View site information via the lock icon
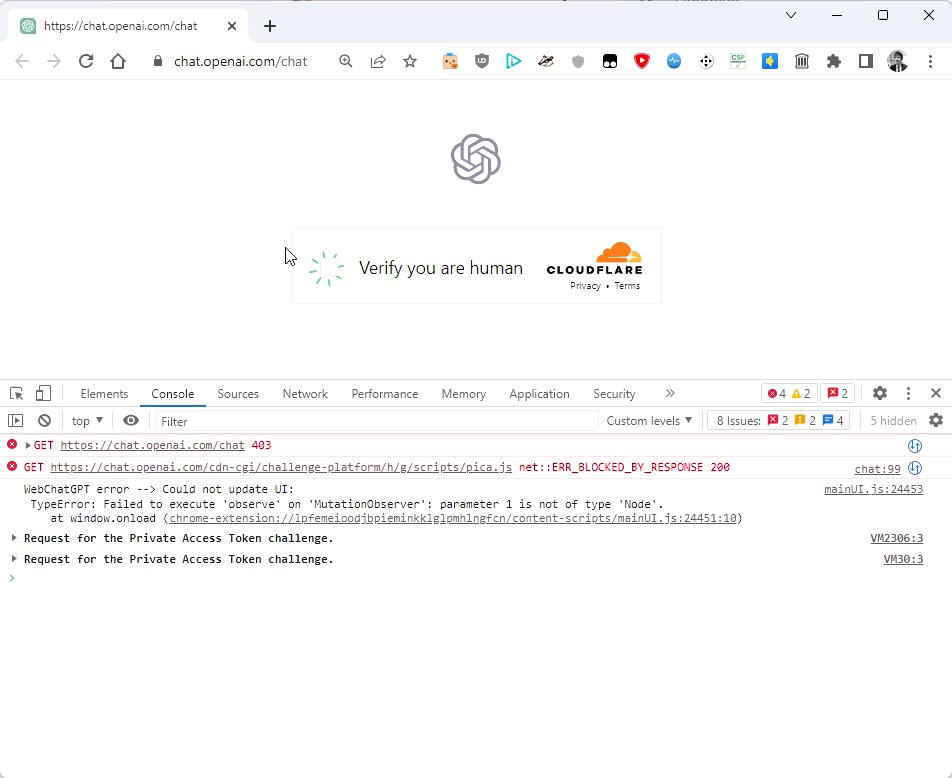The width and height of the screenshot is (952, 778). [158, 61]
